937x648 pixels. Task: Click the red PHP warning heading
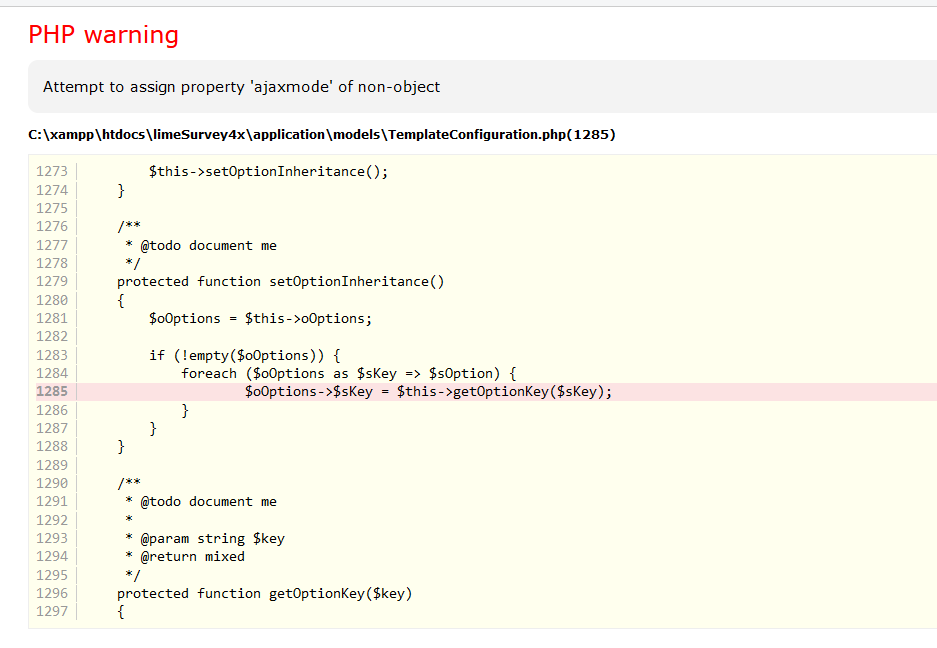103,35
